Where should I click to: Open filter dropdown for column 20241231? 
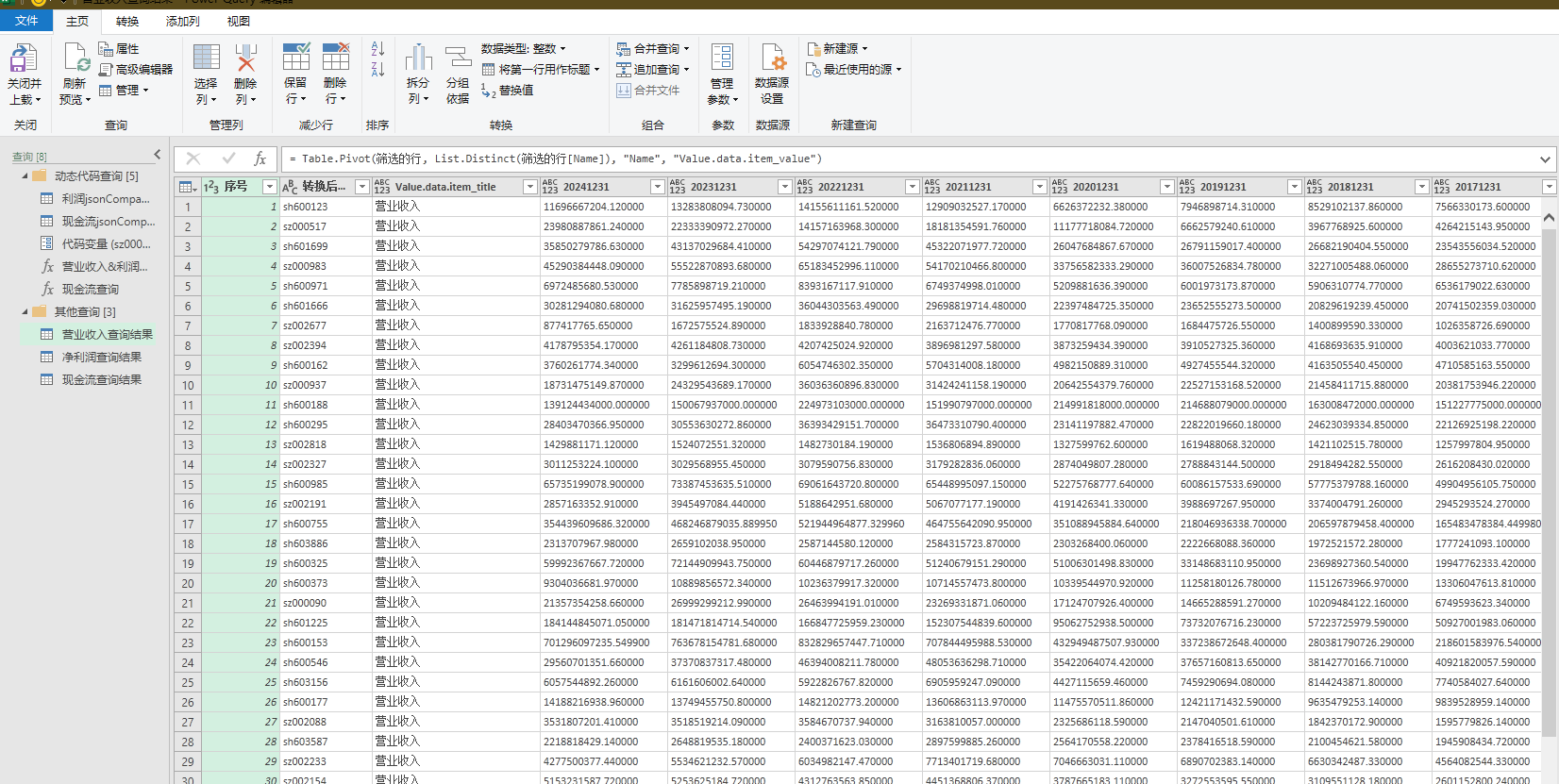click(657, 187)
